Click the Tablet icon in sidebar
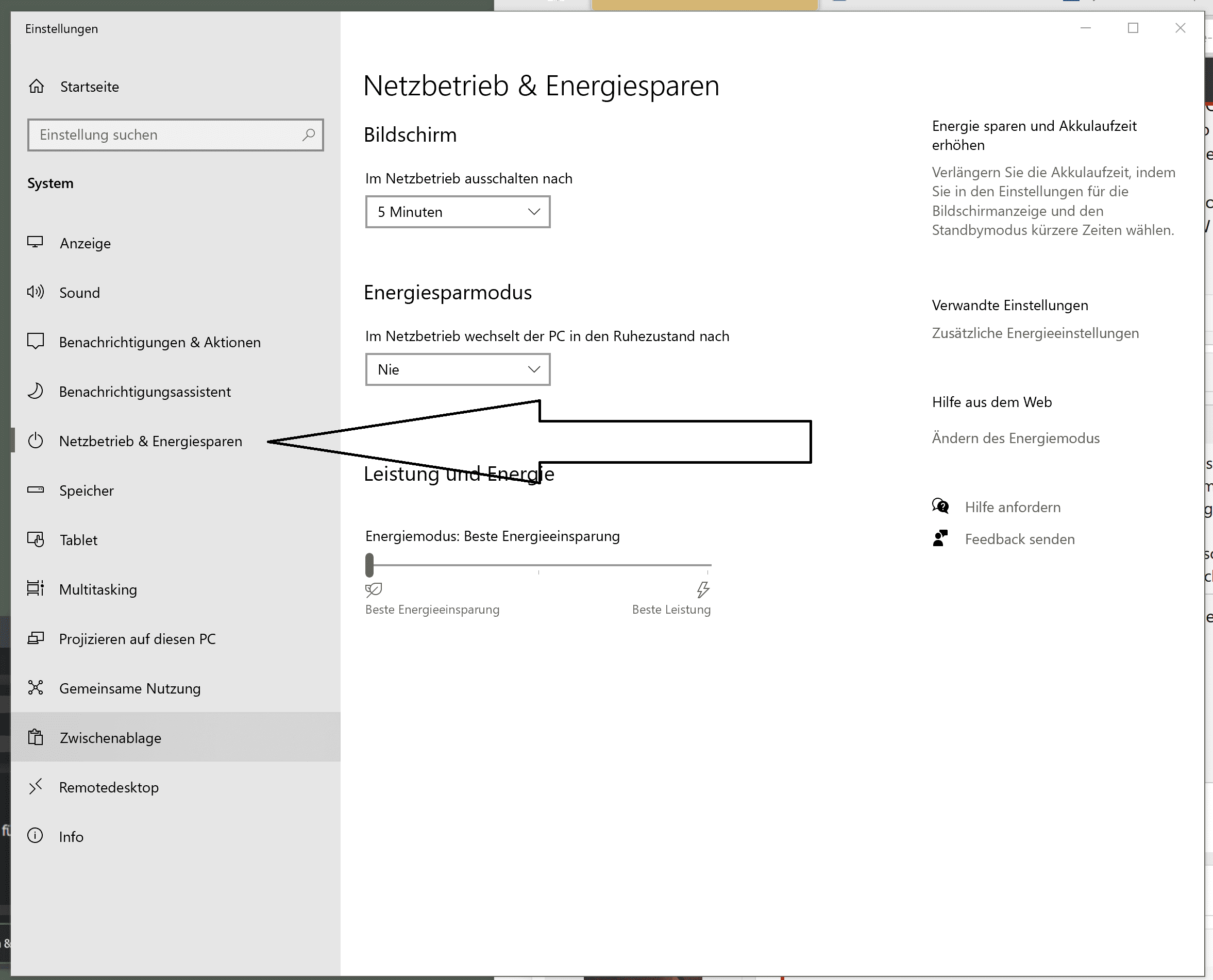 [36, 539]
